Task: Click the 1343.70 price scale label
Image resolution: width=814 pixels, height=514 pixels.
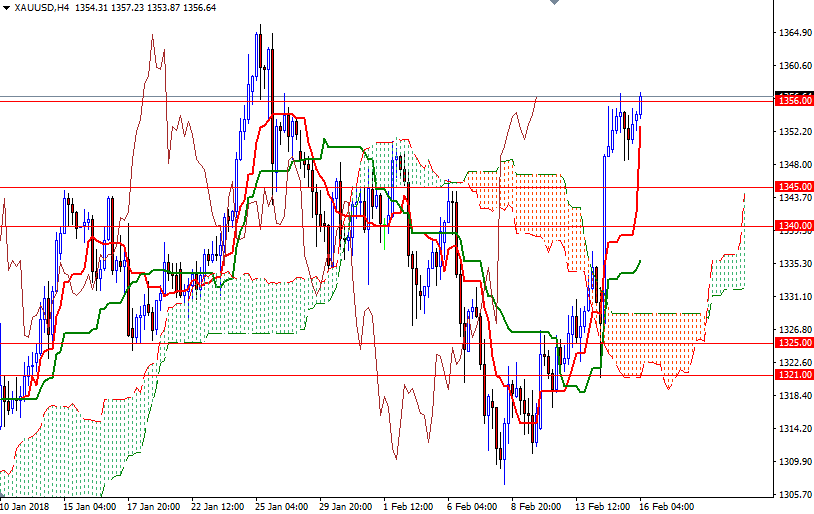Action: [x=795, y=198]
